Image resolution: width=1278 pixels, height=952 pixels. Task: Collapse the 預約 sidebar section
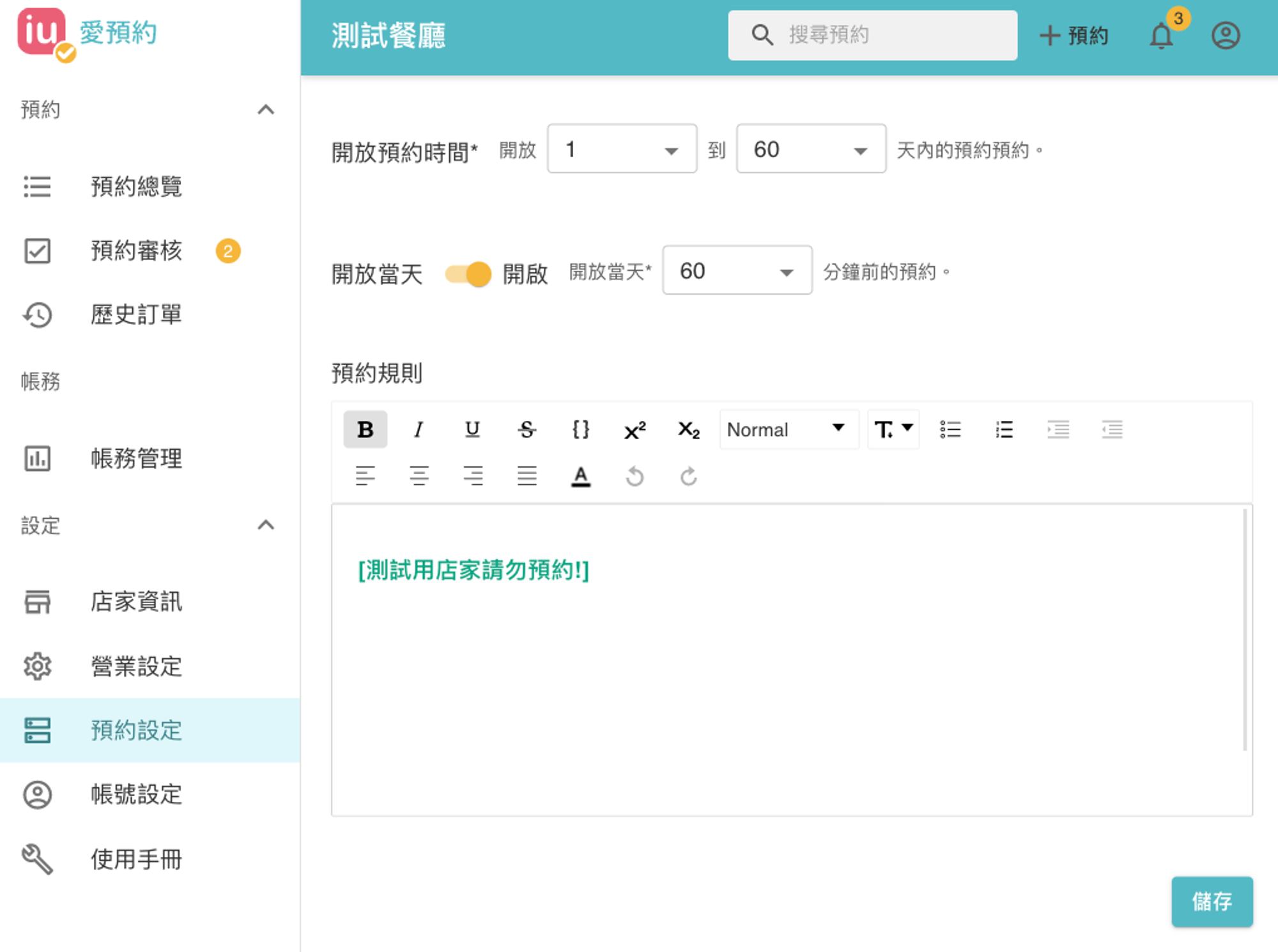pyautogui.click(x=266, y=110)
